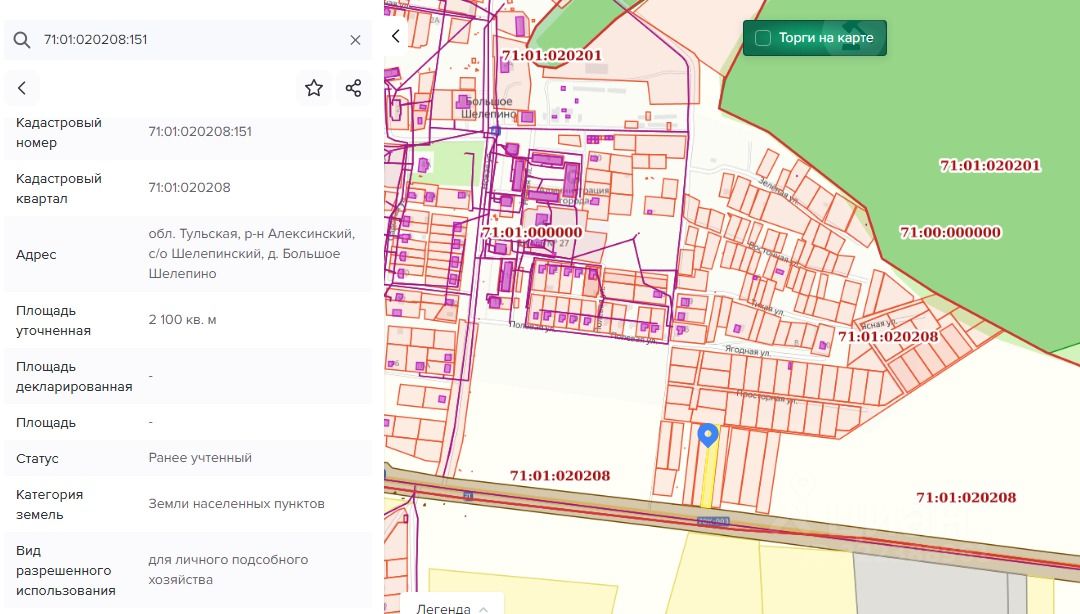Click the "Большое Шелепино" village label
This screenshot has height=614, width=1080.
pyautogui.click(x=488, y=107)
